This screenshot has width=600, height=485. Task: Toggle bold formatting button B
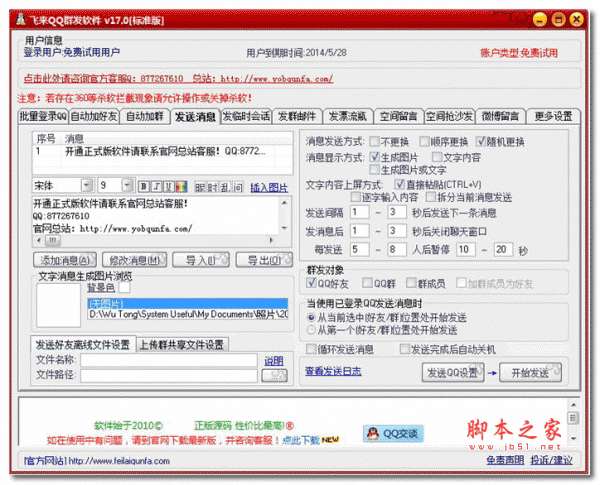coord(144,186)
